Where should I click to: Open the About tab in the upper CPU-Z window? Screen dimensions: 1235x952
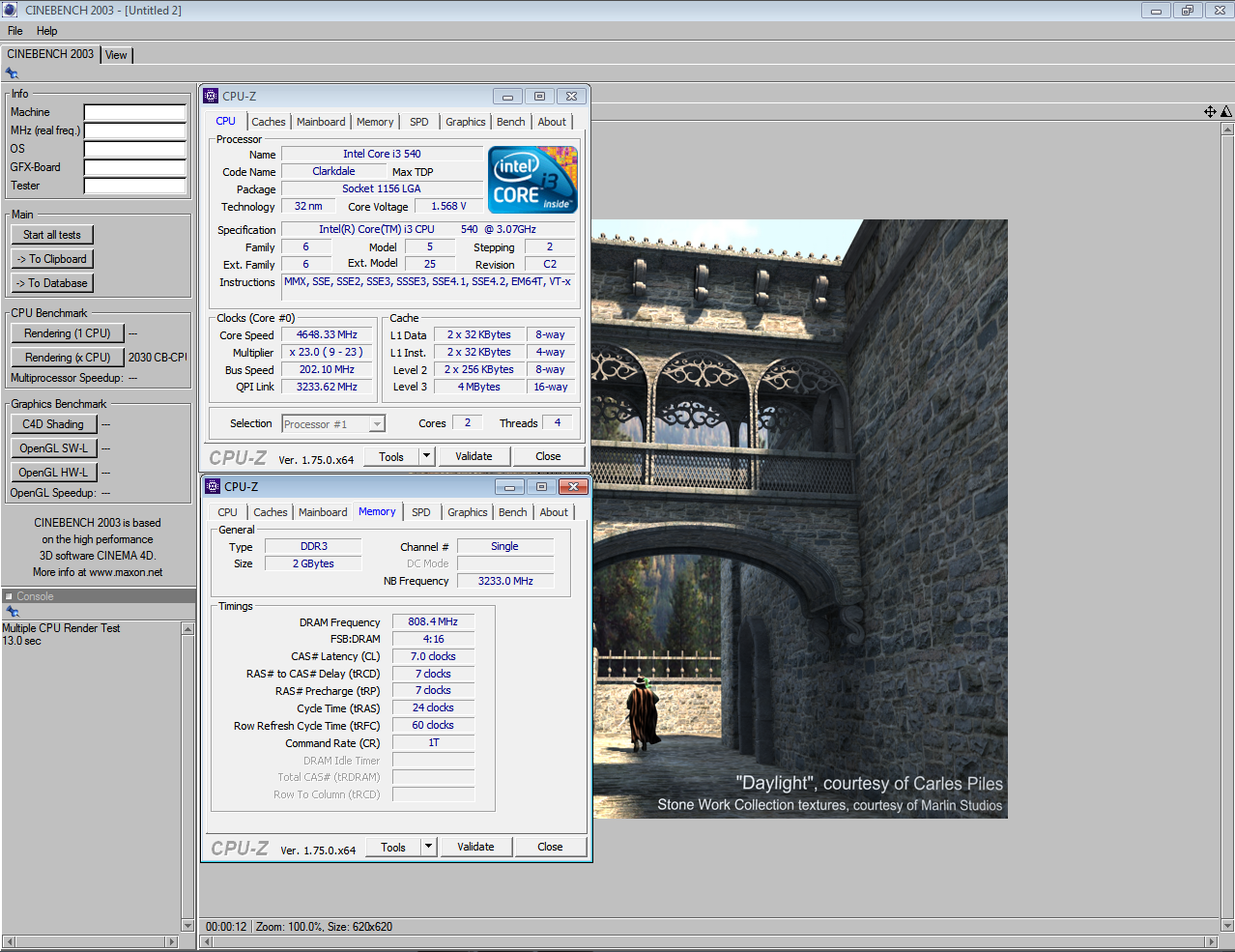[552, 122]
